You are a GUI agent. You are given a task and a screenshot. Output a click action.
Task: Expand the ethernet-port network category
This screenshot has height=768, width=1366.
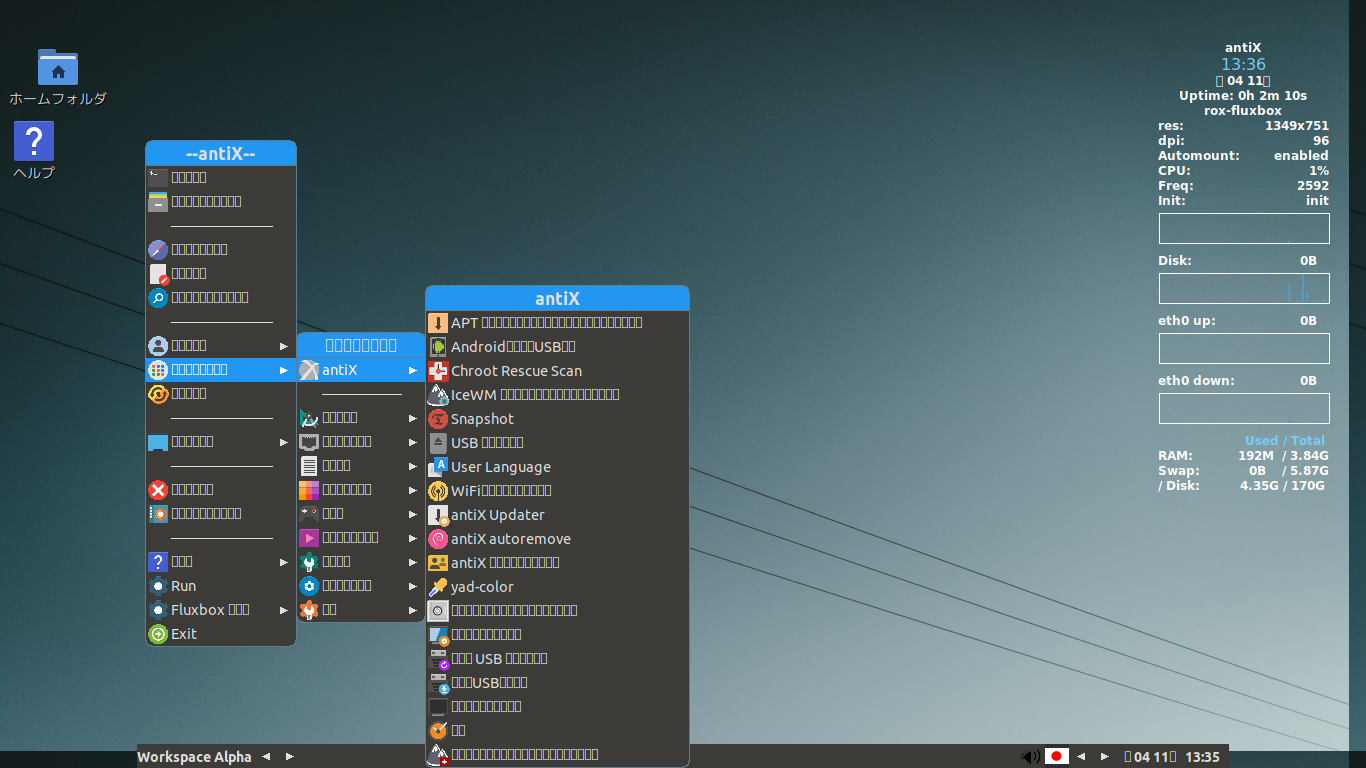360,441
